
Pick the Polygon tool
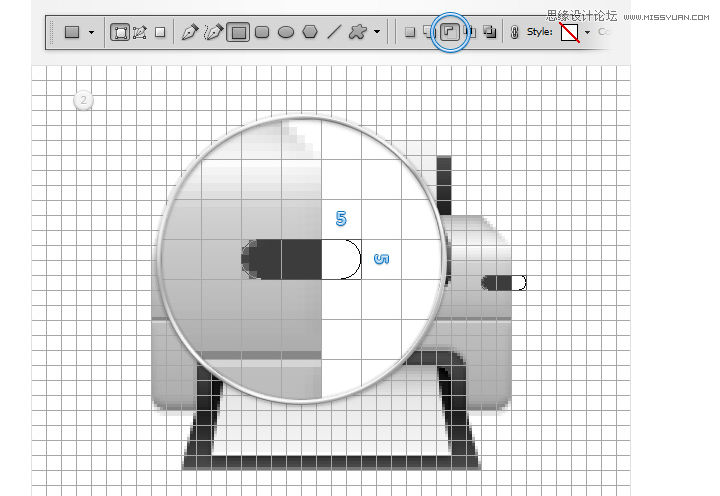pos(310,32)
